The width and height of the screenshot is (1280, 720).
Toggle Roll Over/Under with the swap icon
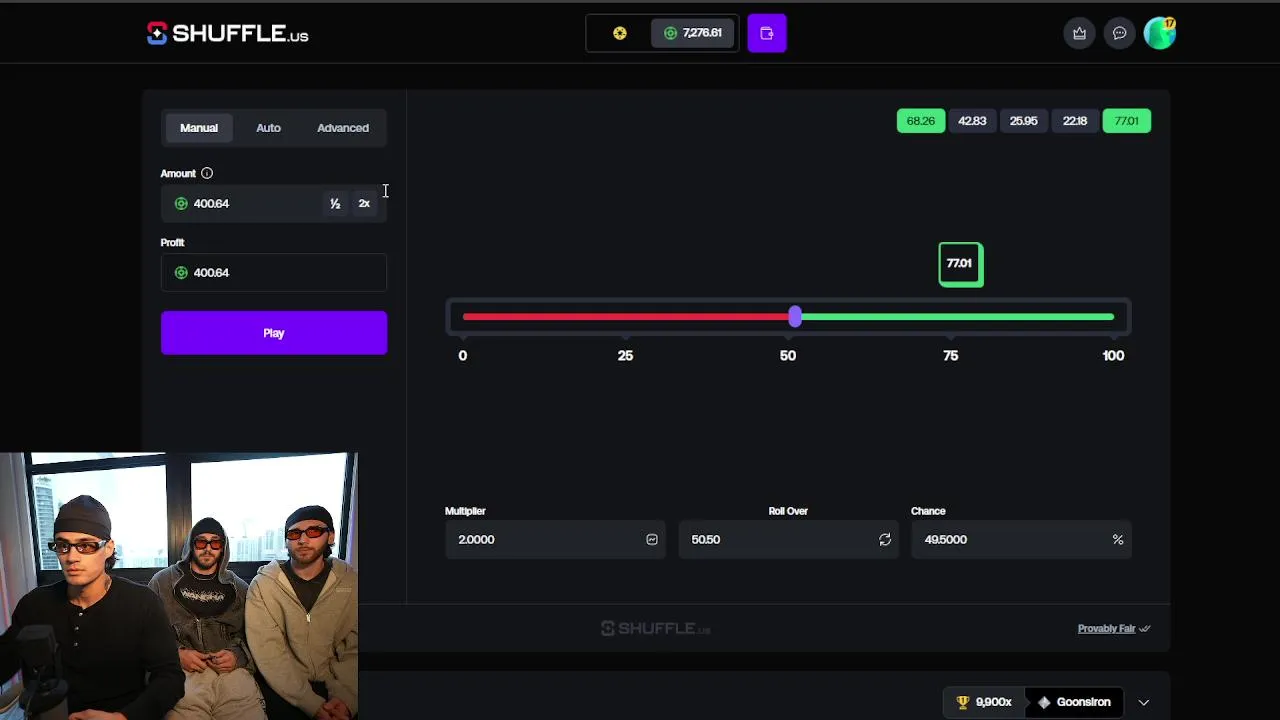[x=885, y=539]
